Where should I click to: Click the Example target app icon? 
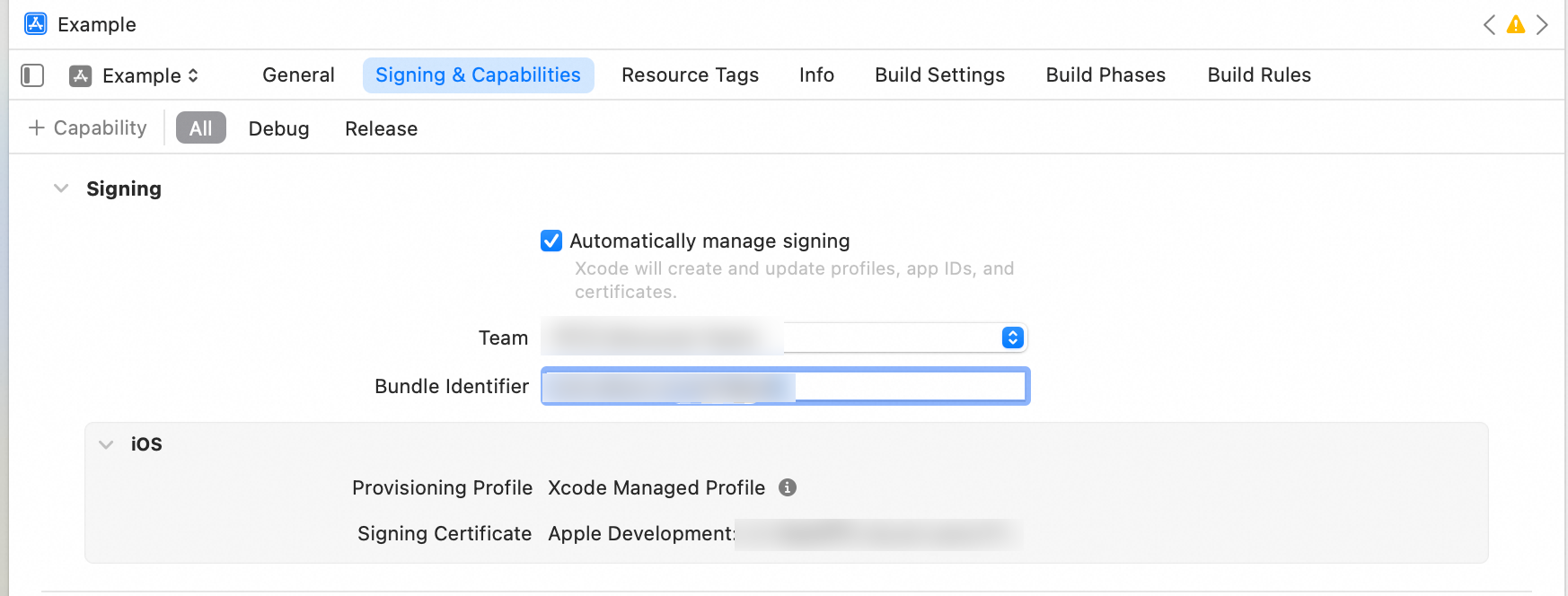click(81, 75)
